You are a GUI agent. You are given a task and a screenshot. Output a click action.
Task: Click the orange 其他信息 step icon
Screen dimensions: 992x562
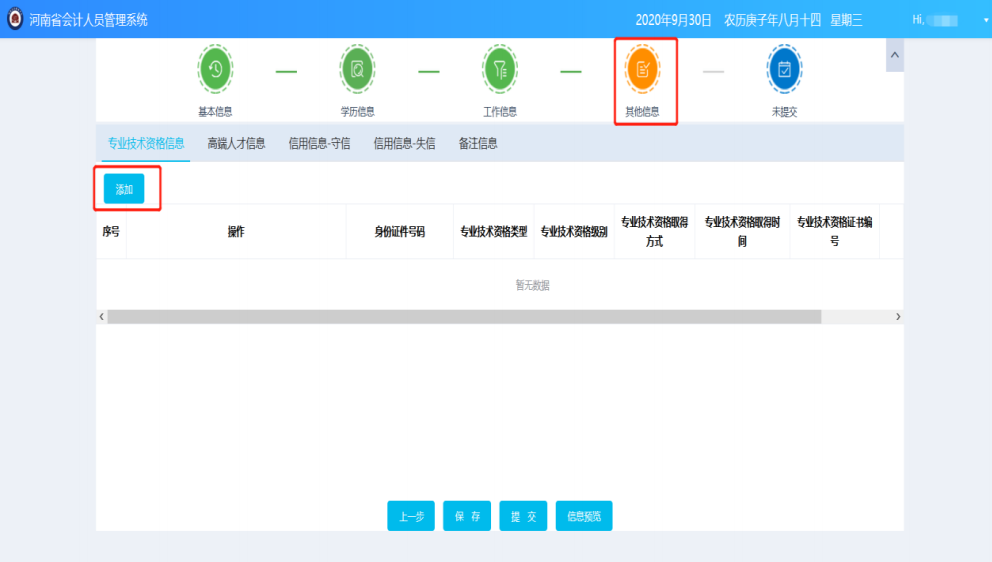click(x=643, y=69)
